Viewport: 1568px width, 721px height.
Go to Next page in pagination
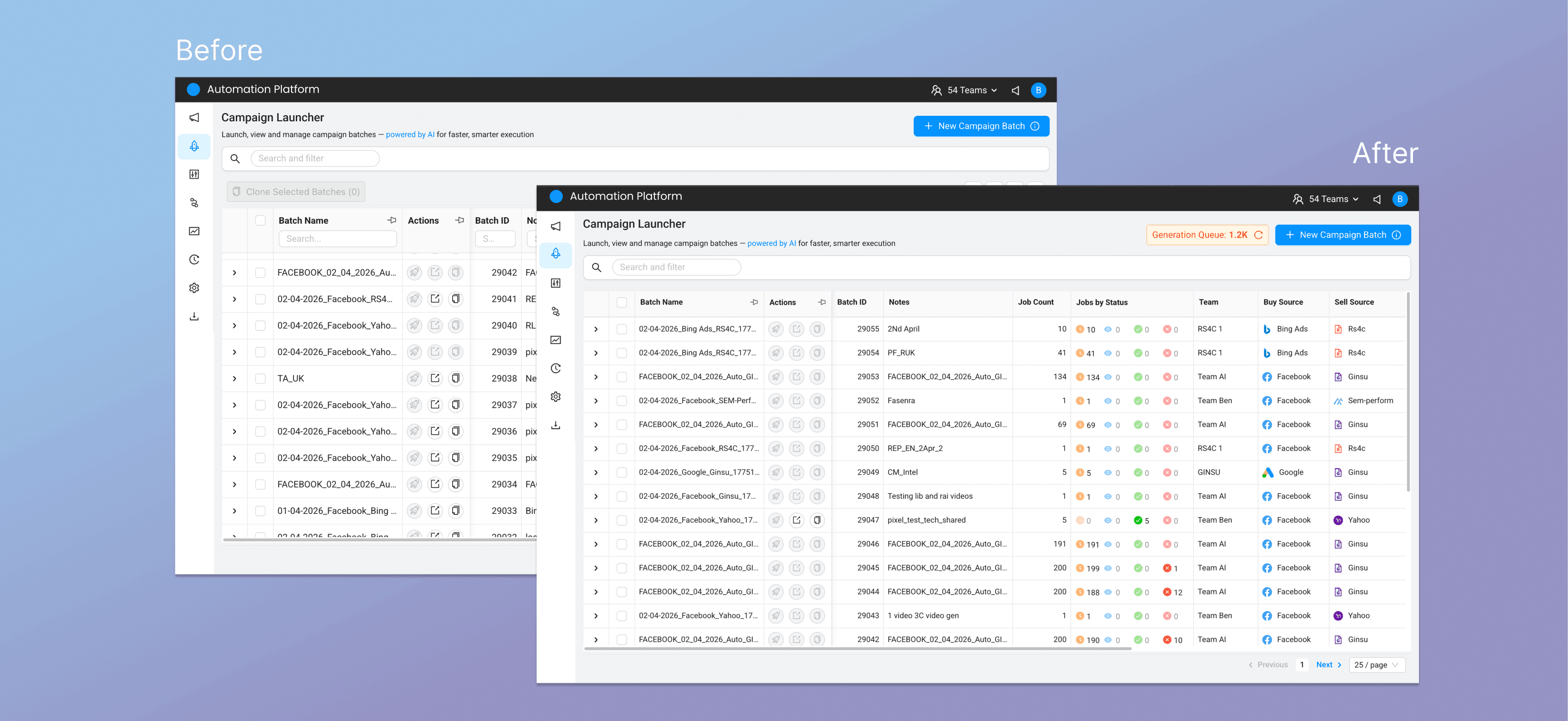point(1328,664)
